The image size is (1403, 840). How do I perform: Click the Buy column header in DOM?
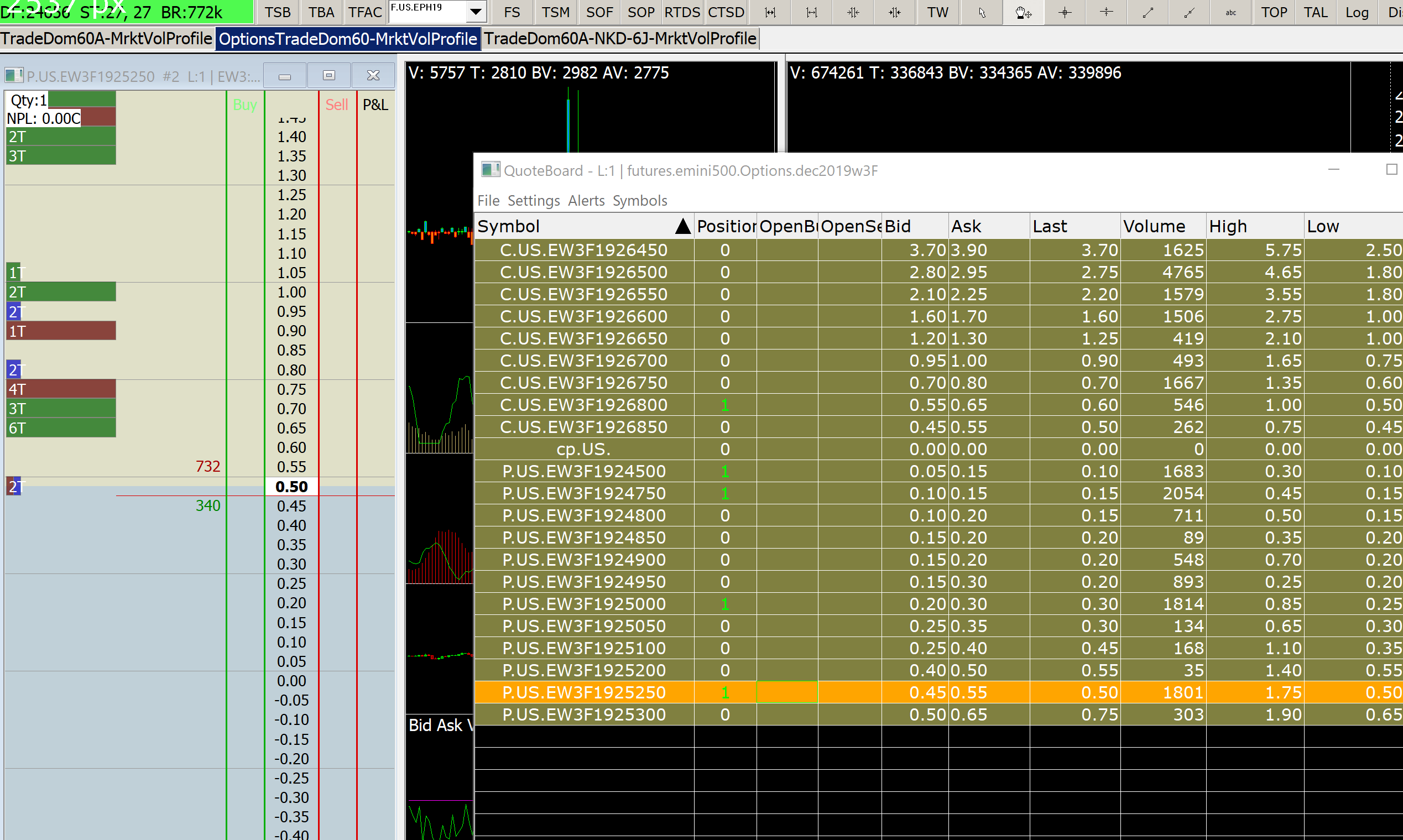(x=245, y=105)
